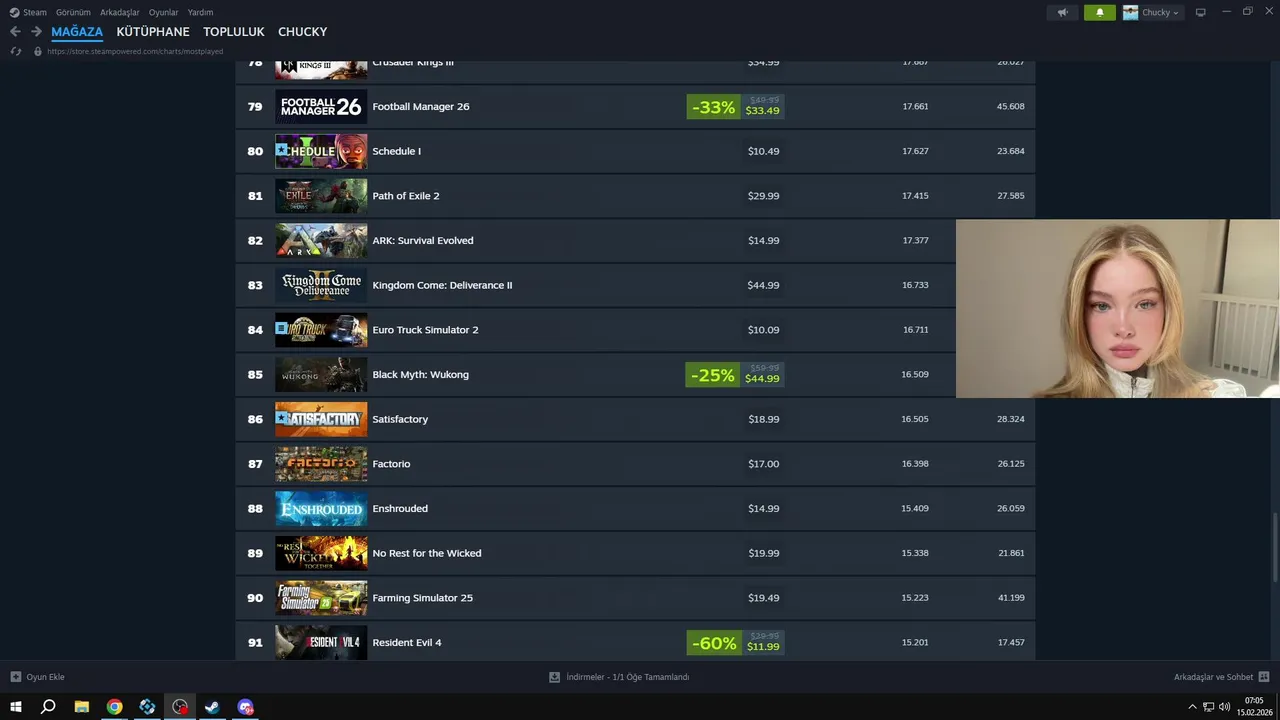This screenshot has width=1280, height=720.
Task: Open the network tray icon
Action: point(1208,707)
